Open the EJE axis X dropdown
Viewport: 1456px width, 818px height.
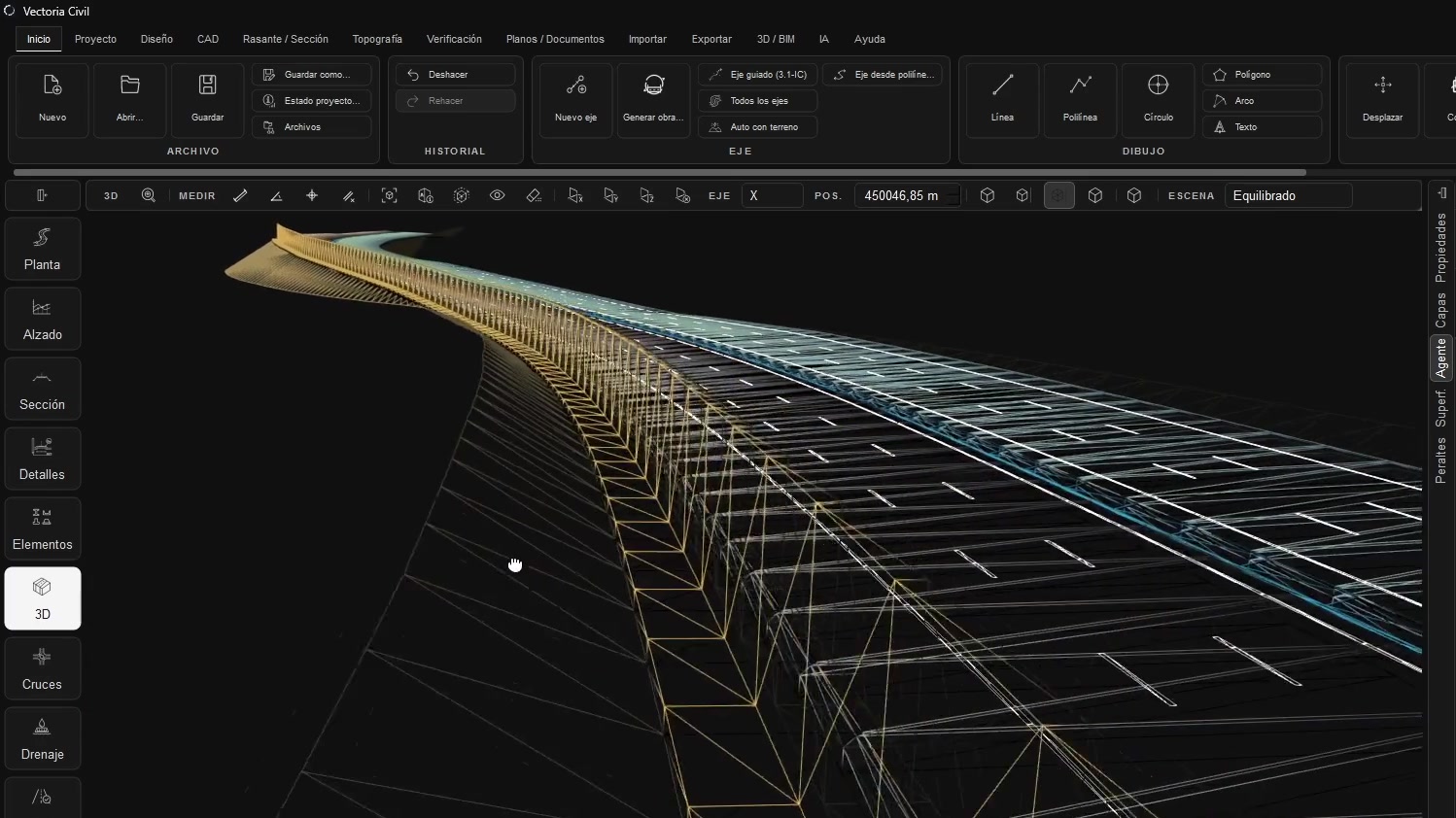click(772, 195)
